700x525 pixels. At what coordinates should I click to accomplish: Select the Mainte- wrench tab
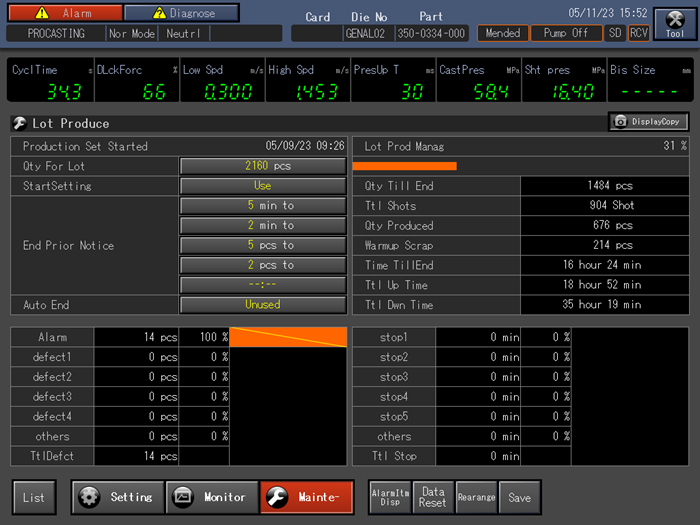[306, 497]
